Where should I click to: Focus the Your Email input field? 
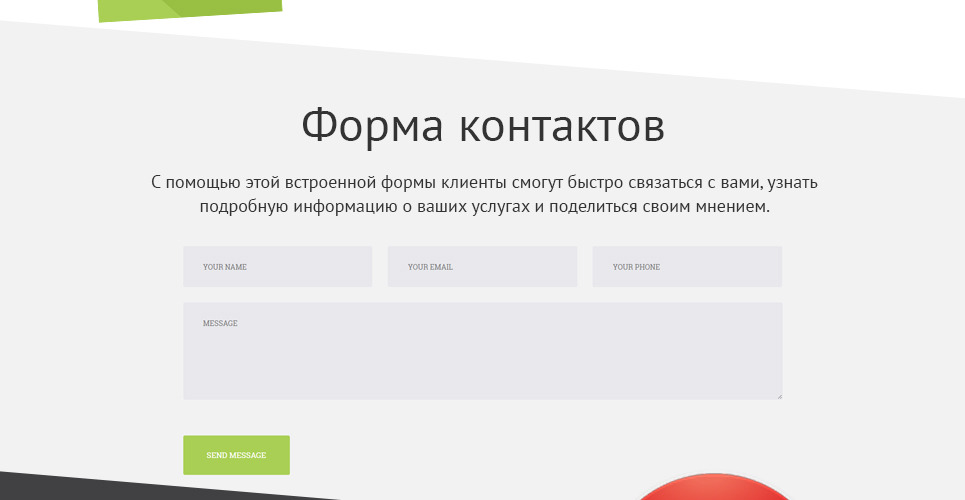click(x=482, y=267)
